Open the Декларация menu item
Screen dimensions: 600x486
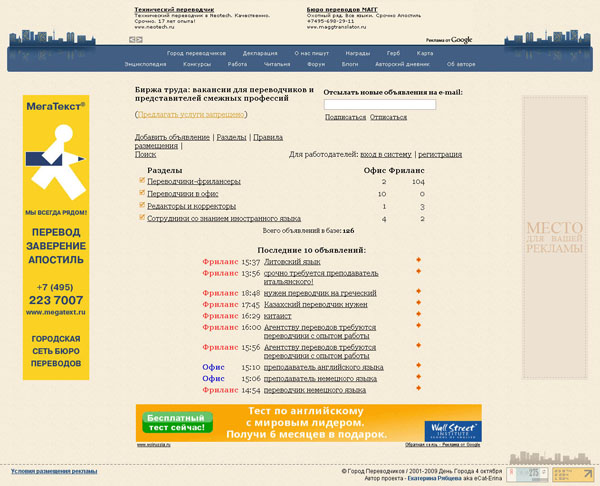(x=260, y=53)
